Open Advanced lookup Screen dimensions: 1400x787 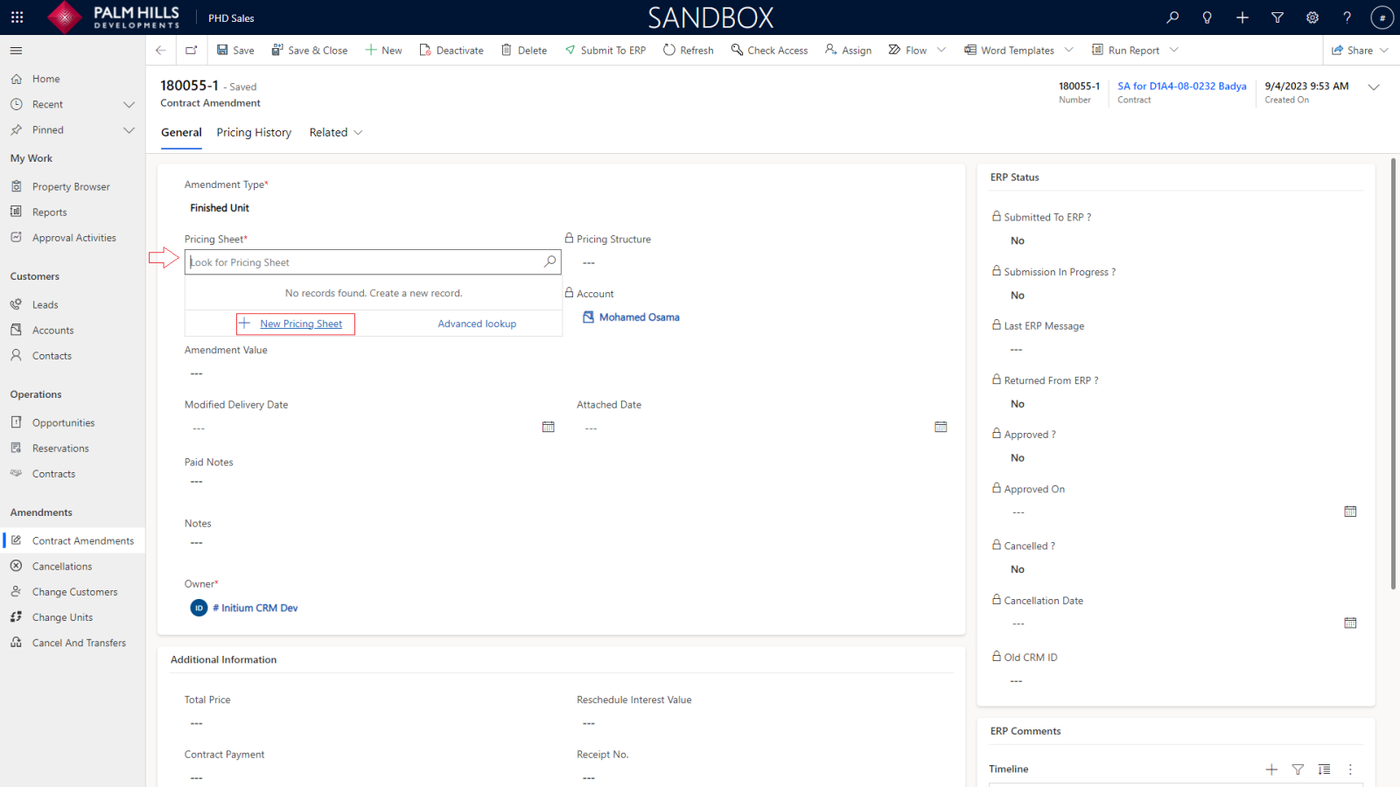(x=477, y=324)
